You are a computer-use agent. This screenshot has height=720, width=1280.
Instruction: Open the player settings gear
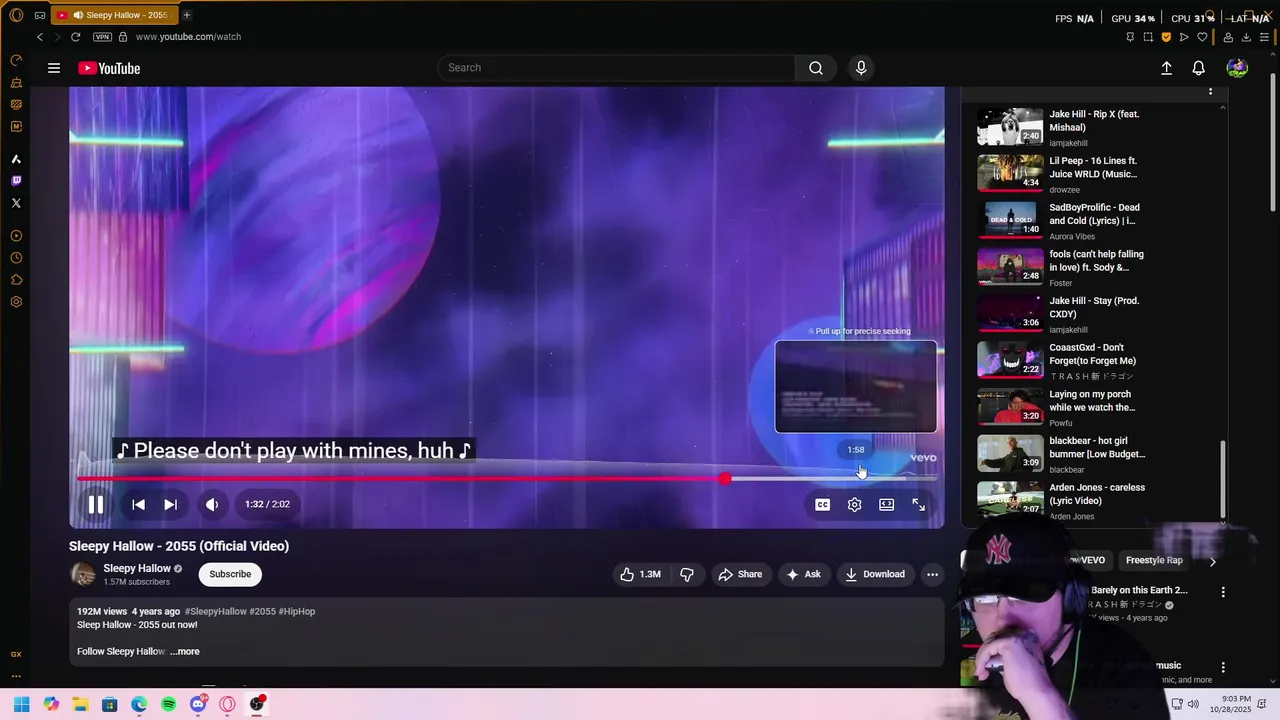click(854, 505)
